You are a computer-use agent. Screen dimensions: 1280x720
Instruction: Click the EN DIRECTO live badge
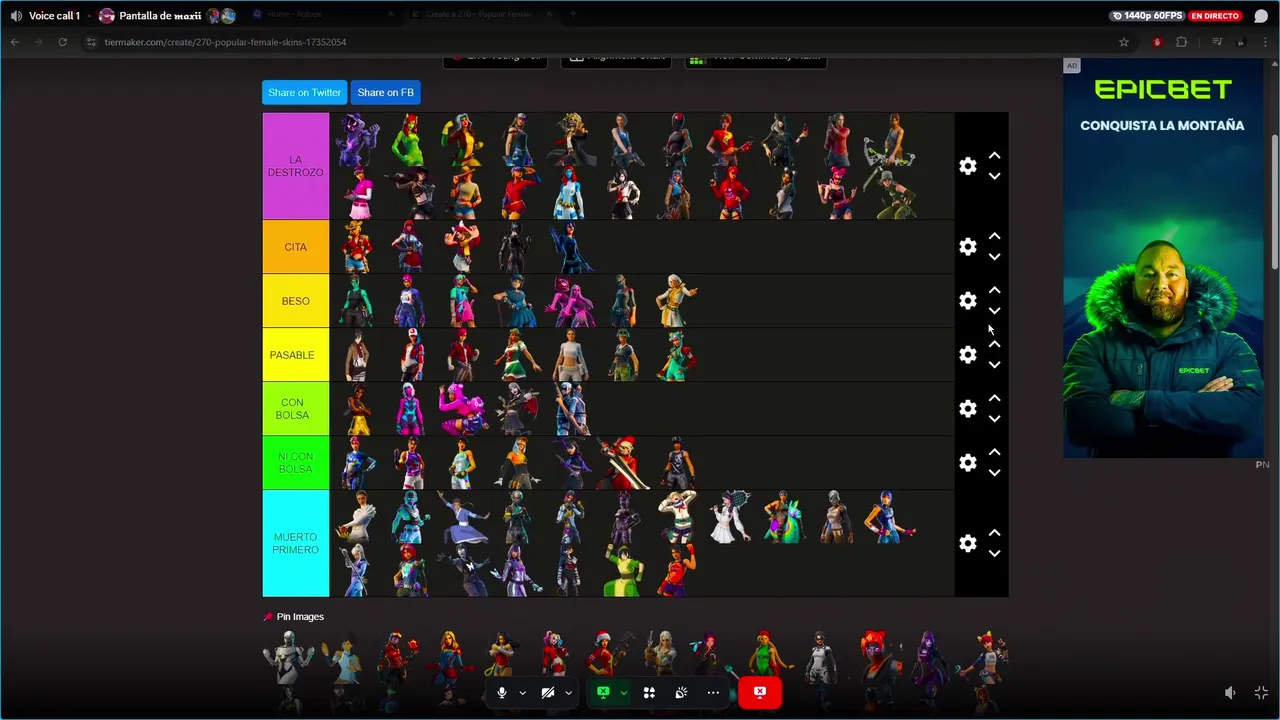tap(1215, 16)
